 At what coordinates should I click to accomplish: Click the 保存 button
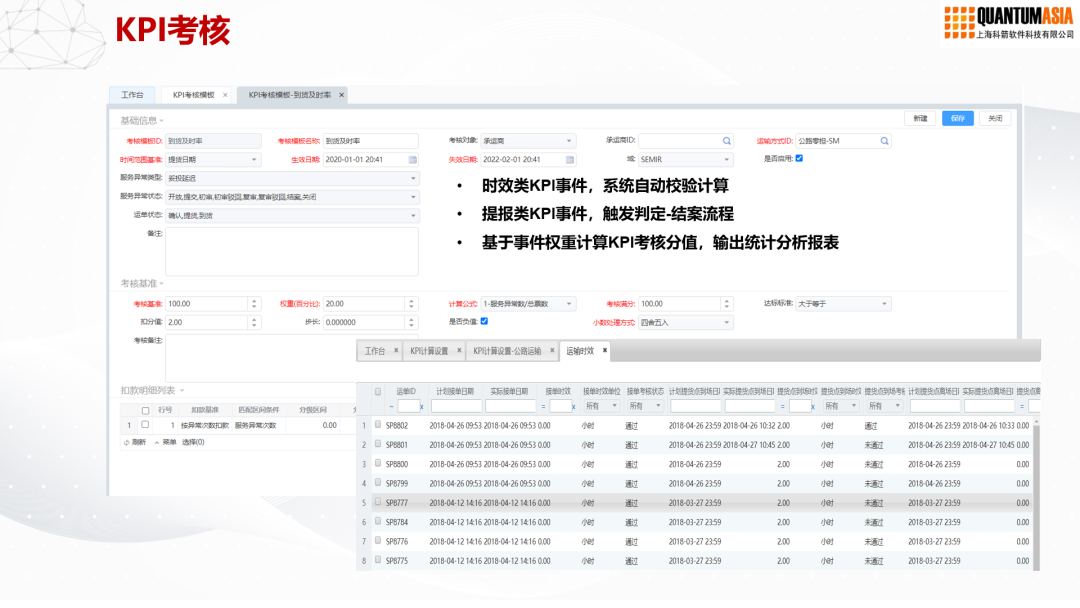click(x=957, y=118)
